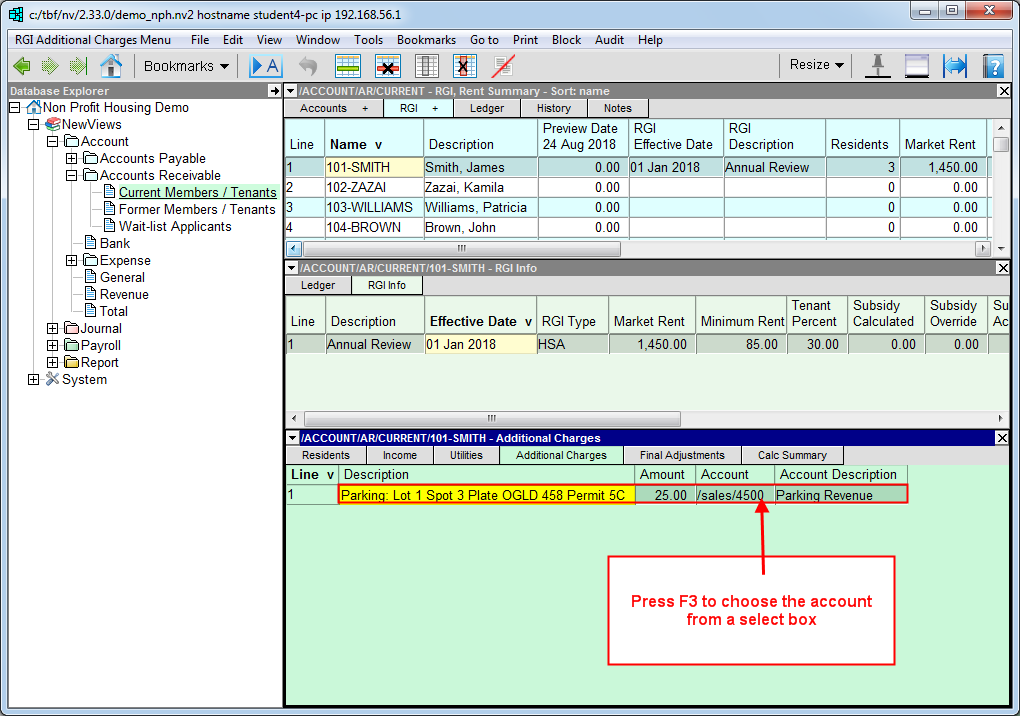Image resolution: width=1020 pixels, height=716 pixels.
Task: Close the Additional Charges panel
Action: (x=1004, y=438)
